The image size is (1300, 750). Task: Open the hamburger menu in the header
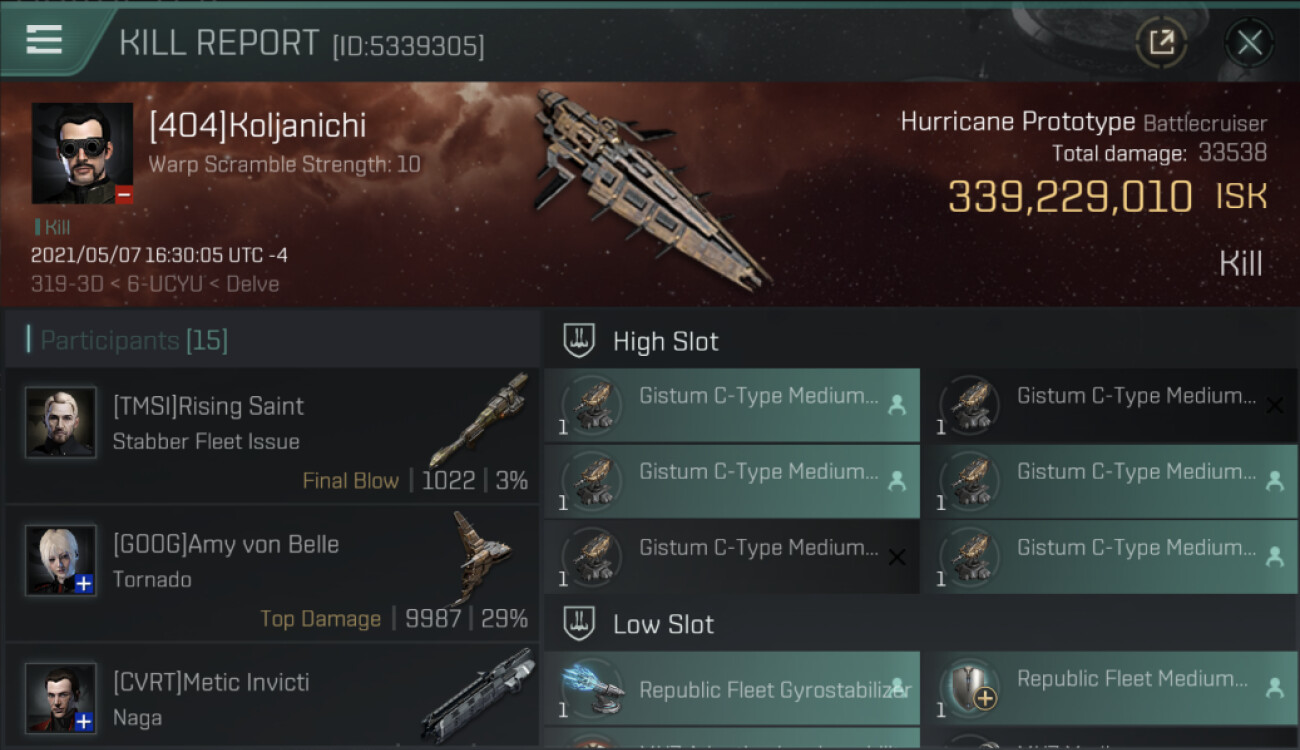point(44,40)
